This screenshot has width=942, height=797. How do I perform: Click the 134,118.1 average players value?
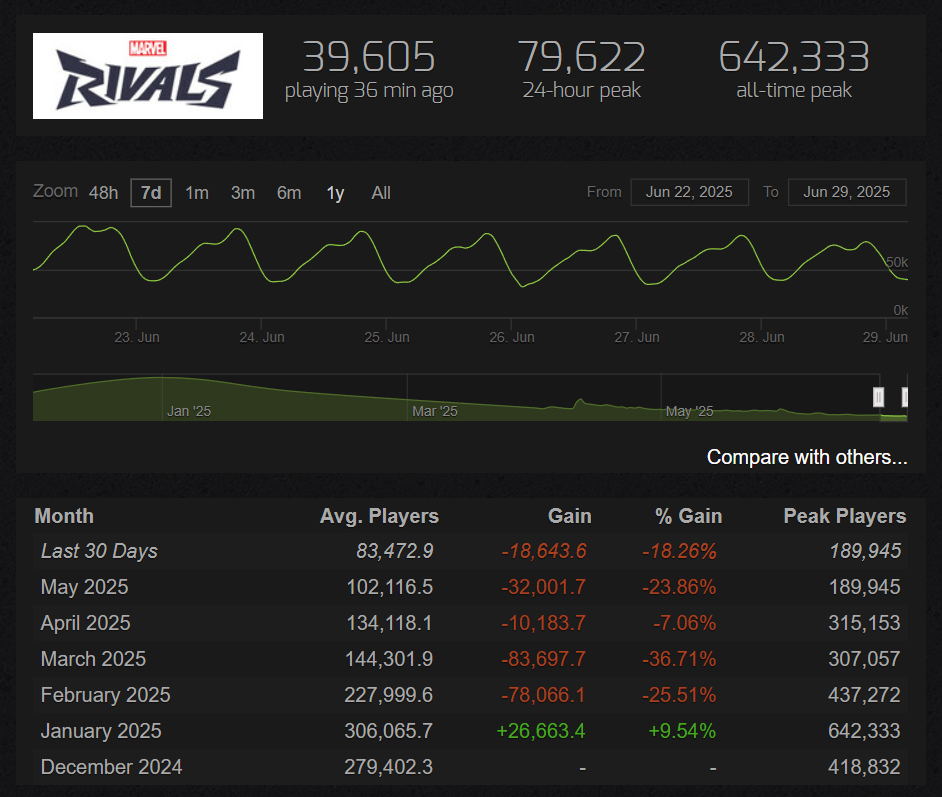pos(389,623)
